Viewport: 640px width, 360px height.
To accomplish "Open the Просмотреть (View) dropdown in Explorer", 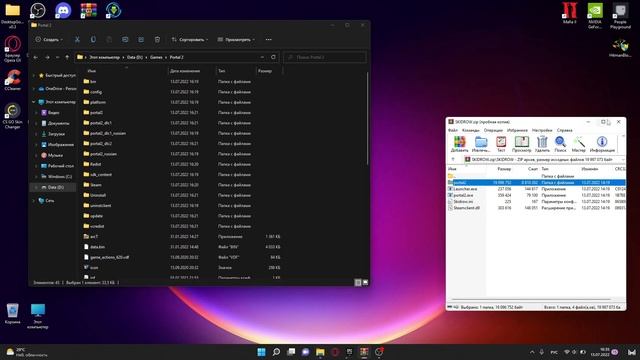I will [x=236, y=40].
